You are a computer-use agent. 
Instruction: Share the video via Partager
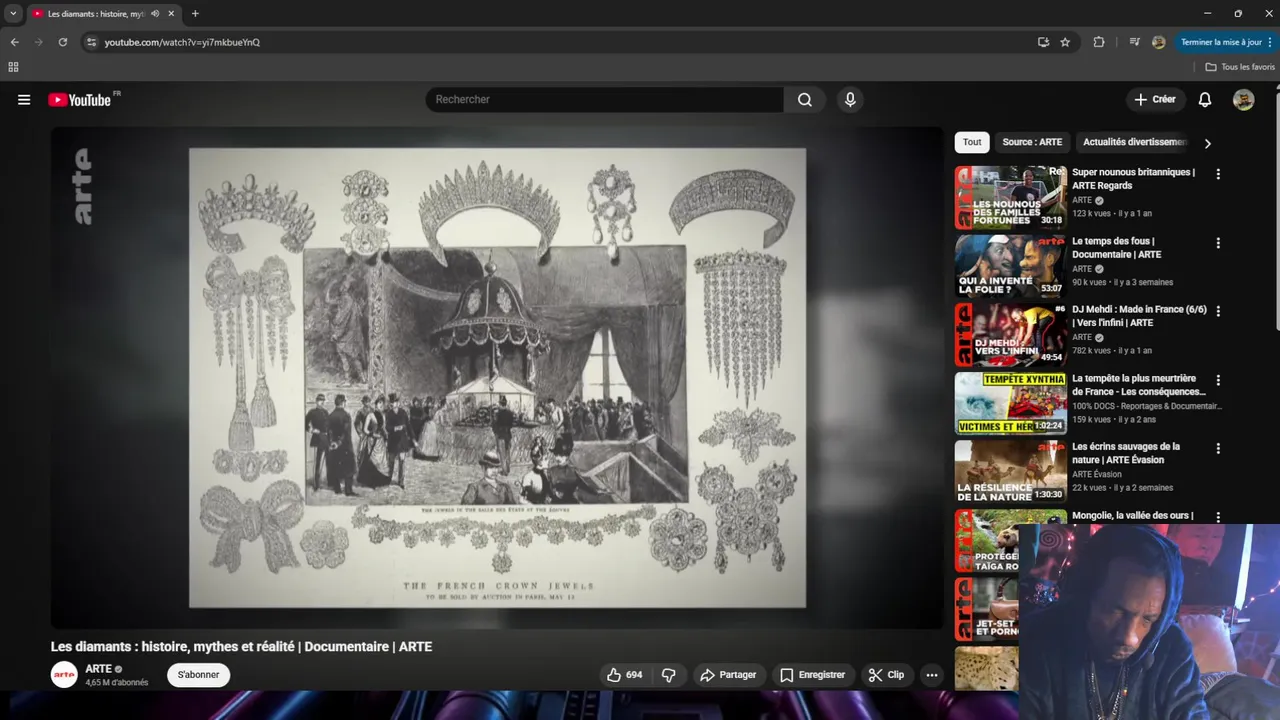[728, 675]
